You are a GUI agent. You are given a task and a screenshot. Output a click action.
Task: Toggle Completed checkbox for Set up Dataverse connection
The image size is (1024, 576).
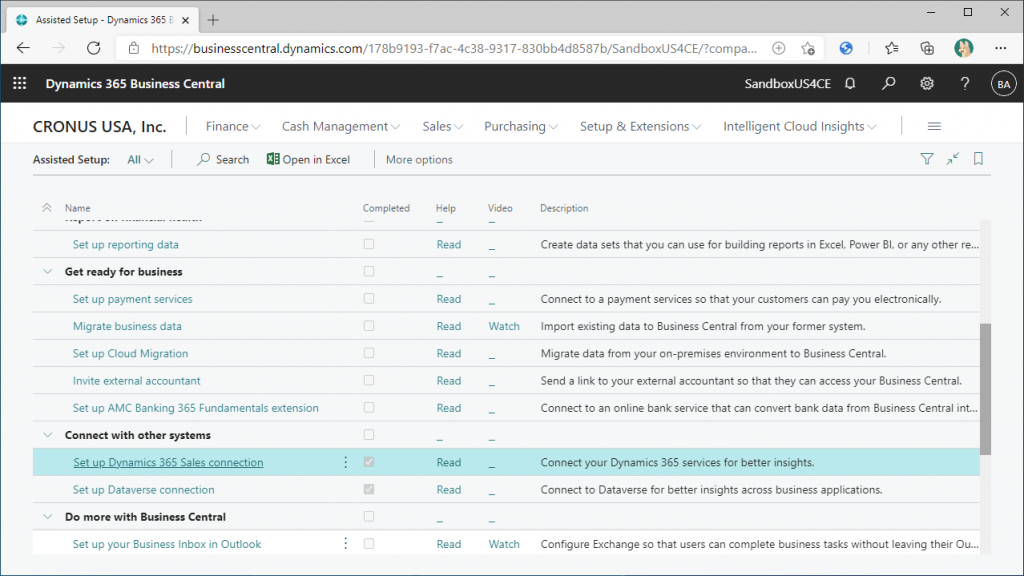[369, 489]
